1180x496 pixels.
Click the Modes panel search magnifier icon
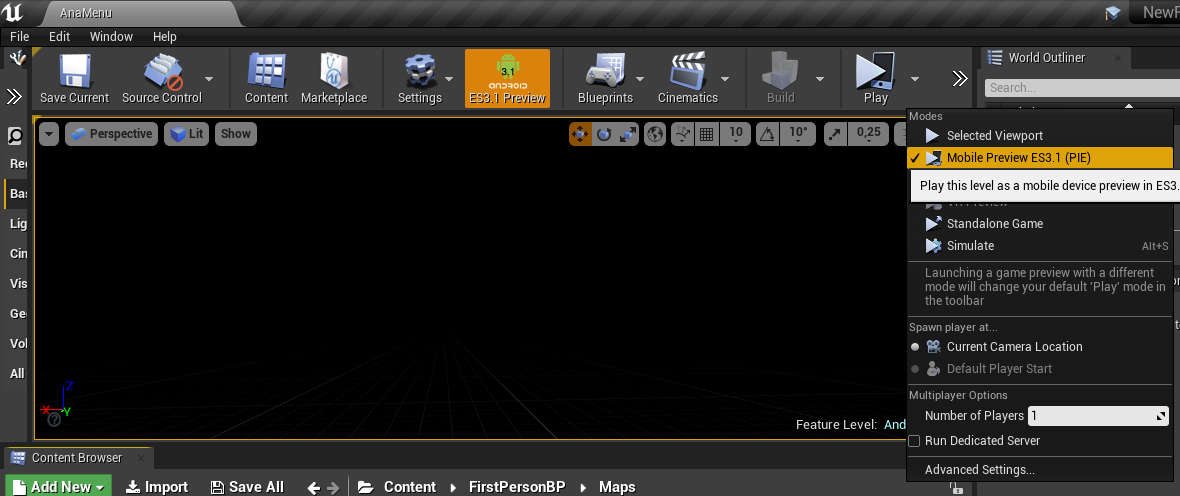pos(15,135)
